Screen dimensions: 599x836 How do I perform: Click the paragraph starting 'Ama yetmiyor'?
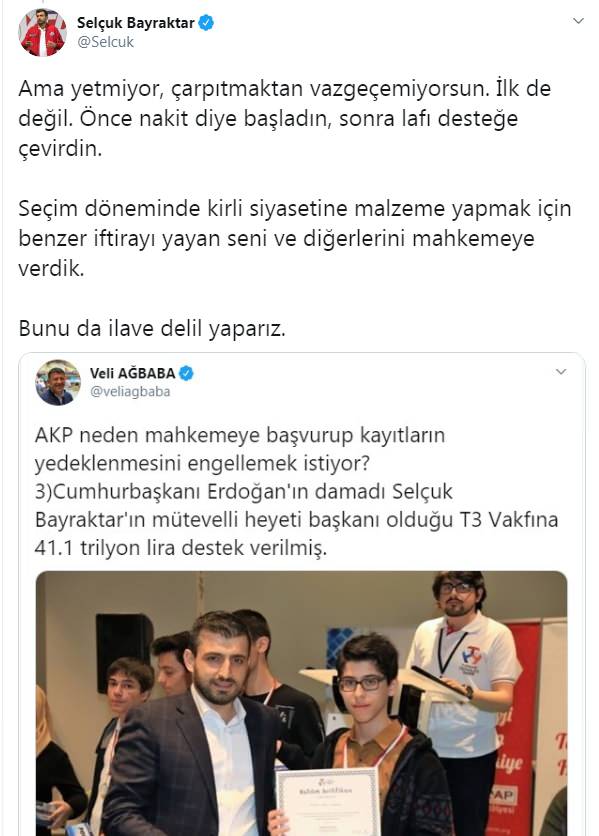[284, 118]
